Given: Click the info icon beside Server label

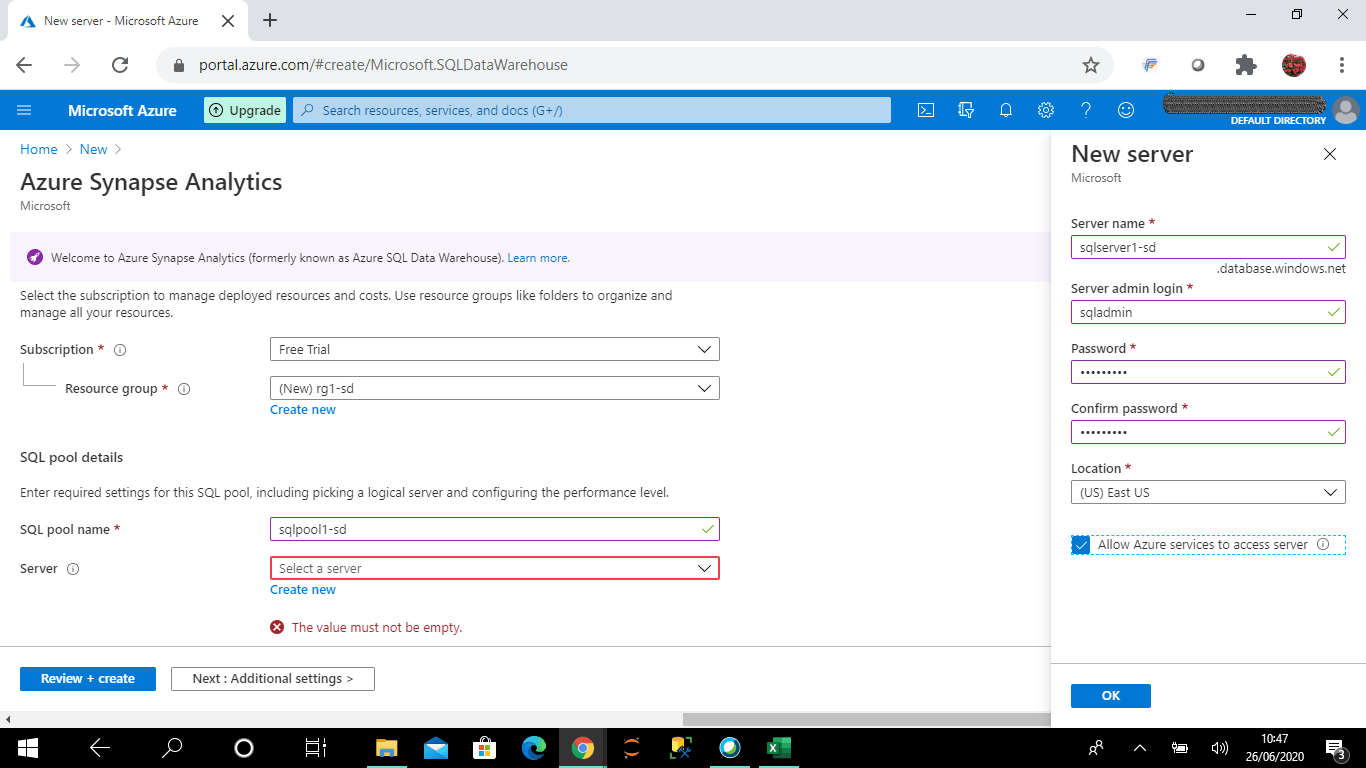Looking at the screenshot, I should tap(73, 569).
